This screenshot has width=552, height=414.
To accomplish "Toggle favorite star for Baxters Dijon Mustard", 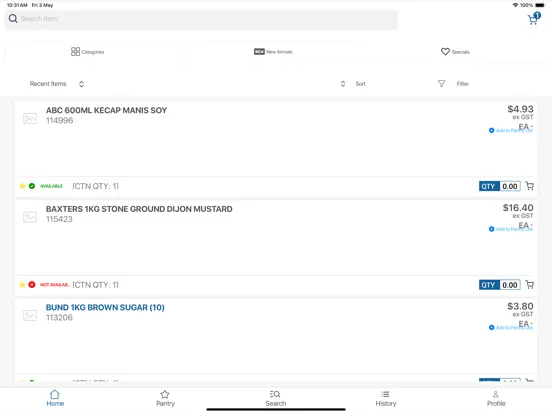I will 23,284.
